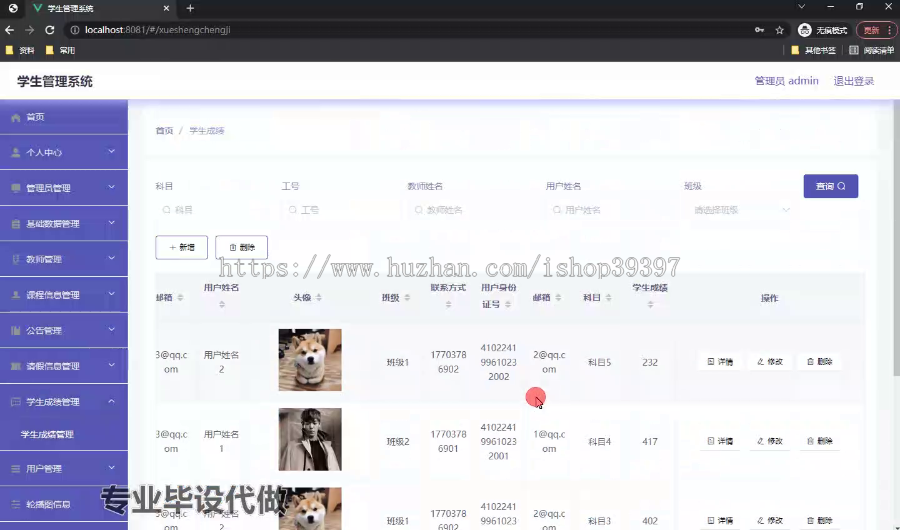The image size is (900, 530).
Task: Click the icon beside 管理员管理
Action: coord(15,188)
